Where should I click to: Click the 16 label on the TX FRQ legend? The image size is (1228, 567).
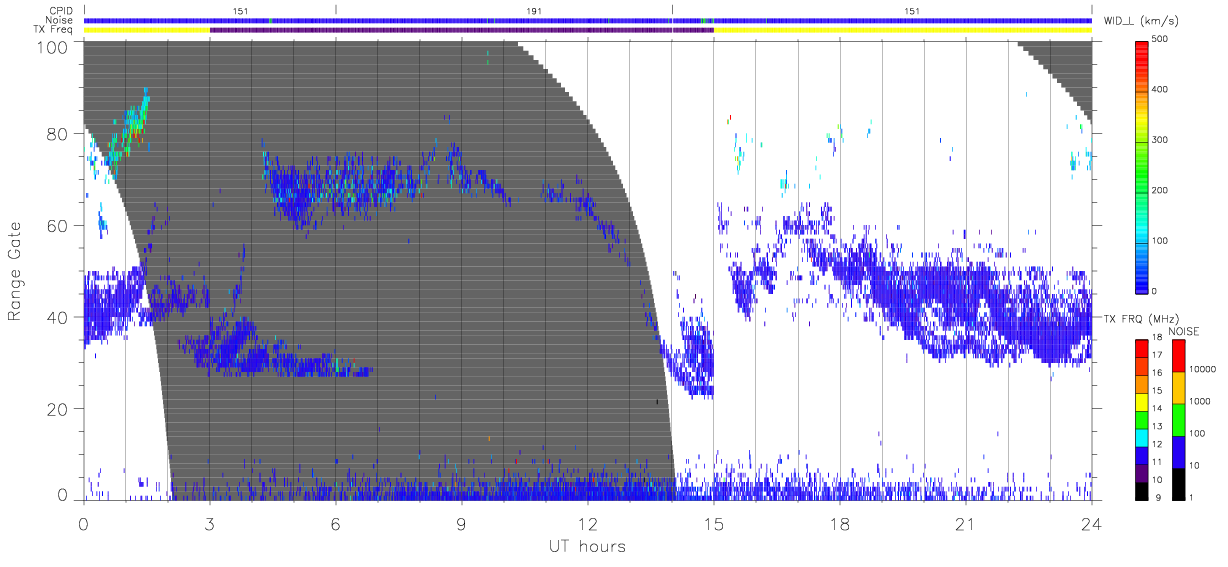tap(1158, 373)
